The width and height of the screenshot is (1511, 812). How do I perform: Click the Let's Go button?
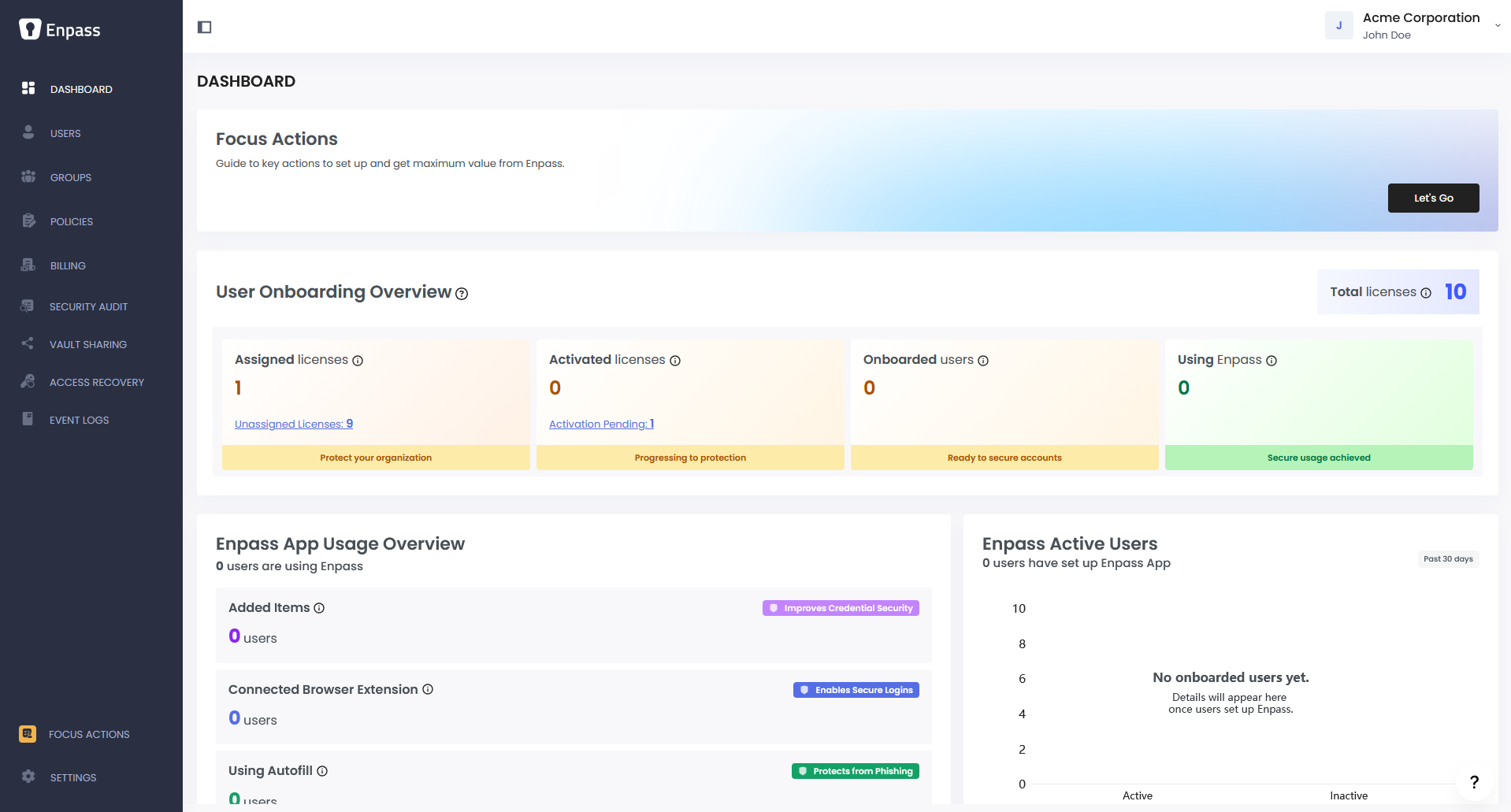tap(1433, 198)
